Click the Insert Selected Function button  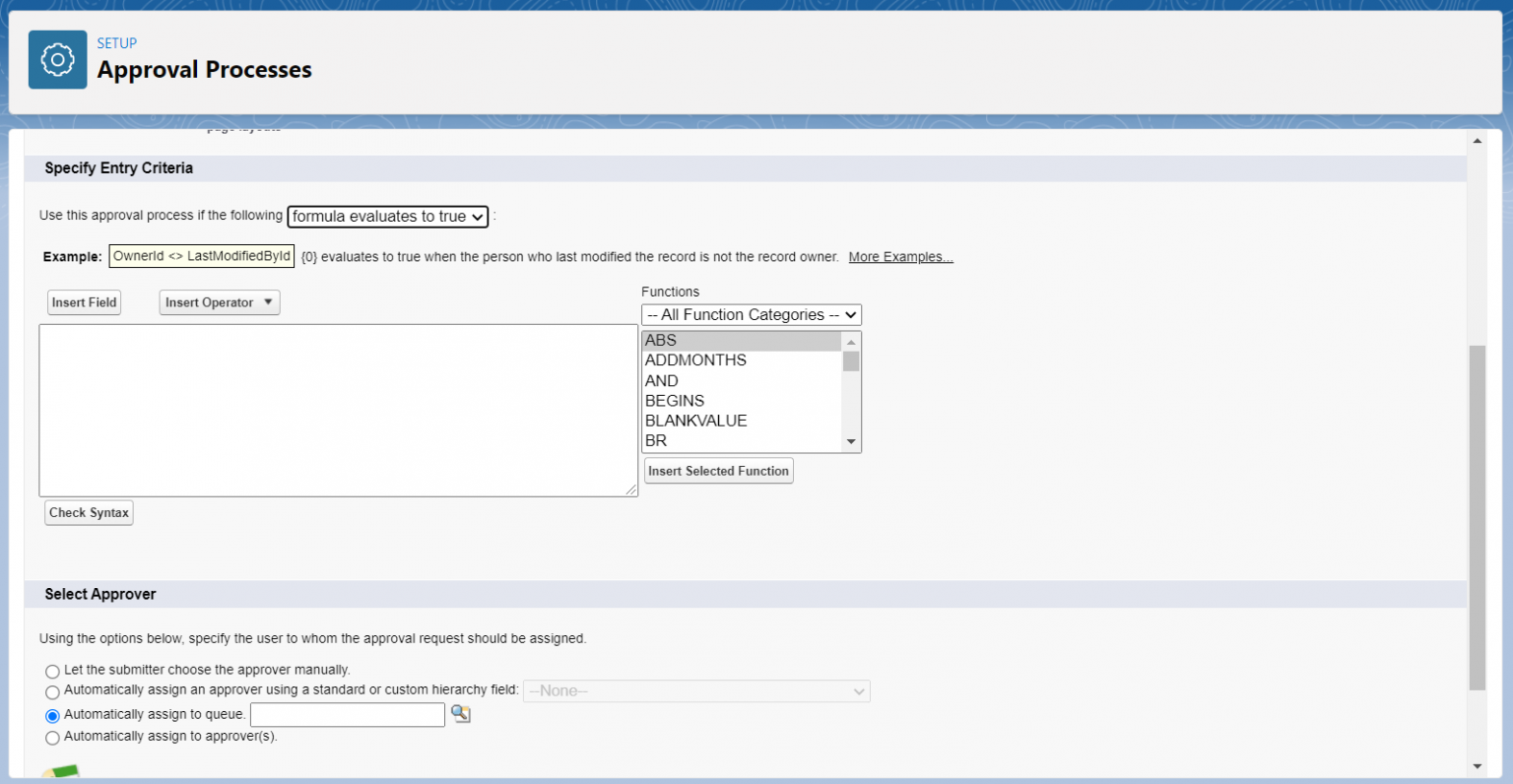(x=718, y=472)
